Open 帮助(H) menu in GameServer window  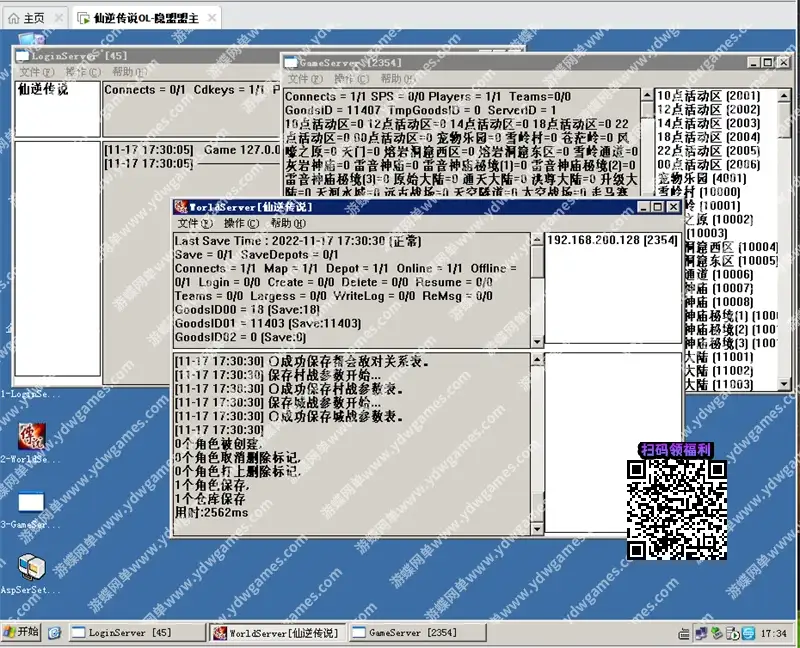pos(398,79)
